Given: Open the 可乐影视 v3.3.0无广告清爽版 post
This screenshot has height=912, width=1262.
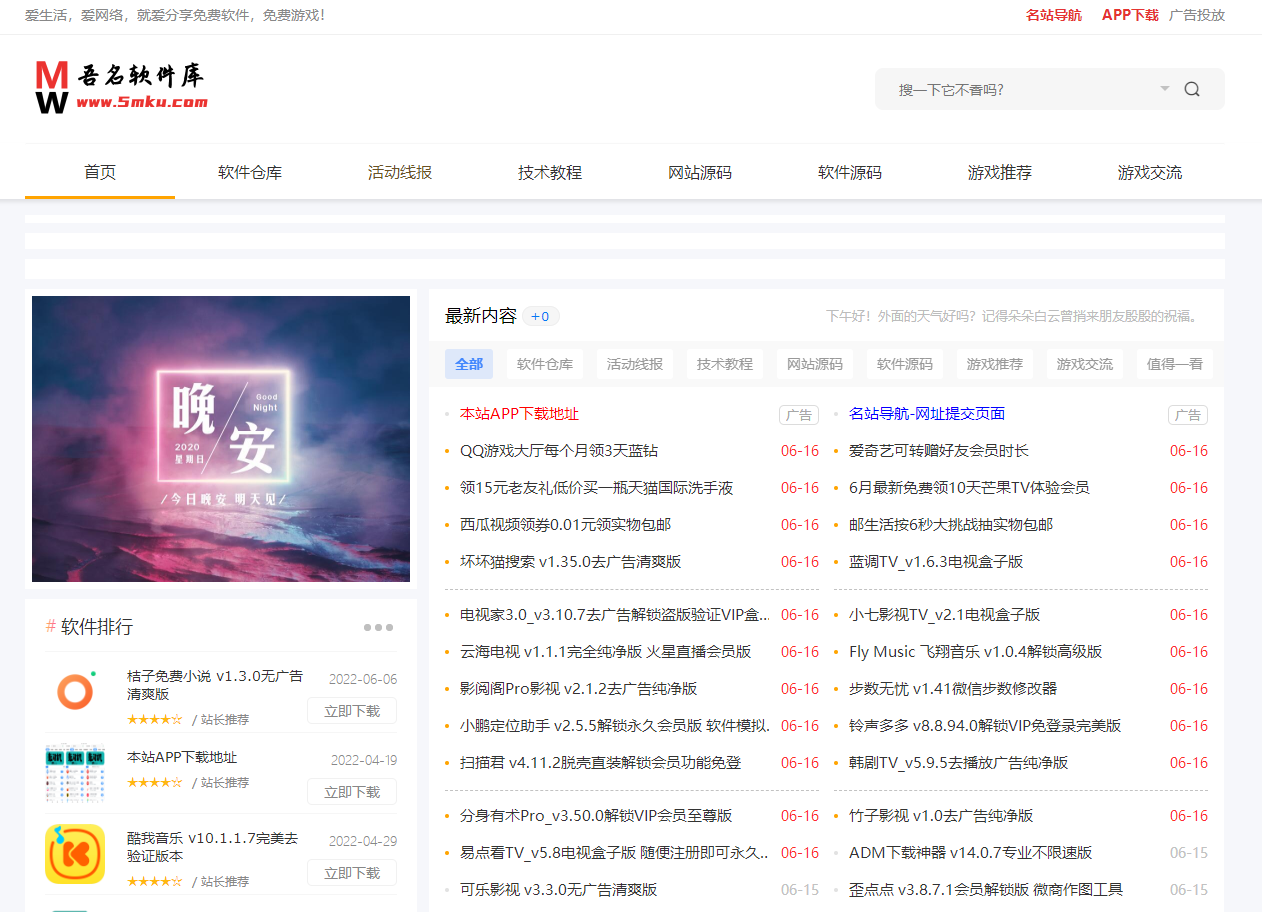Looking at the screenshot, I should (x=558, y=890).
